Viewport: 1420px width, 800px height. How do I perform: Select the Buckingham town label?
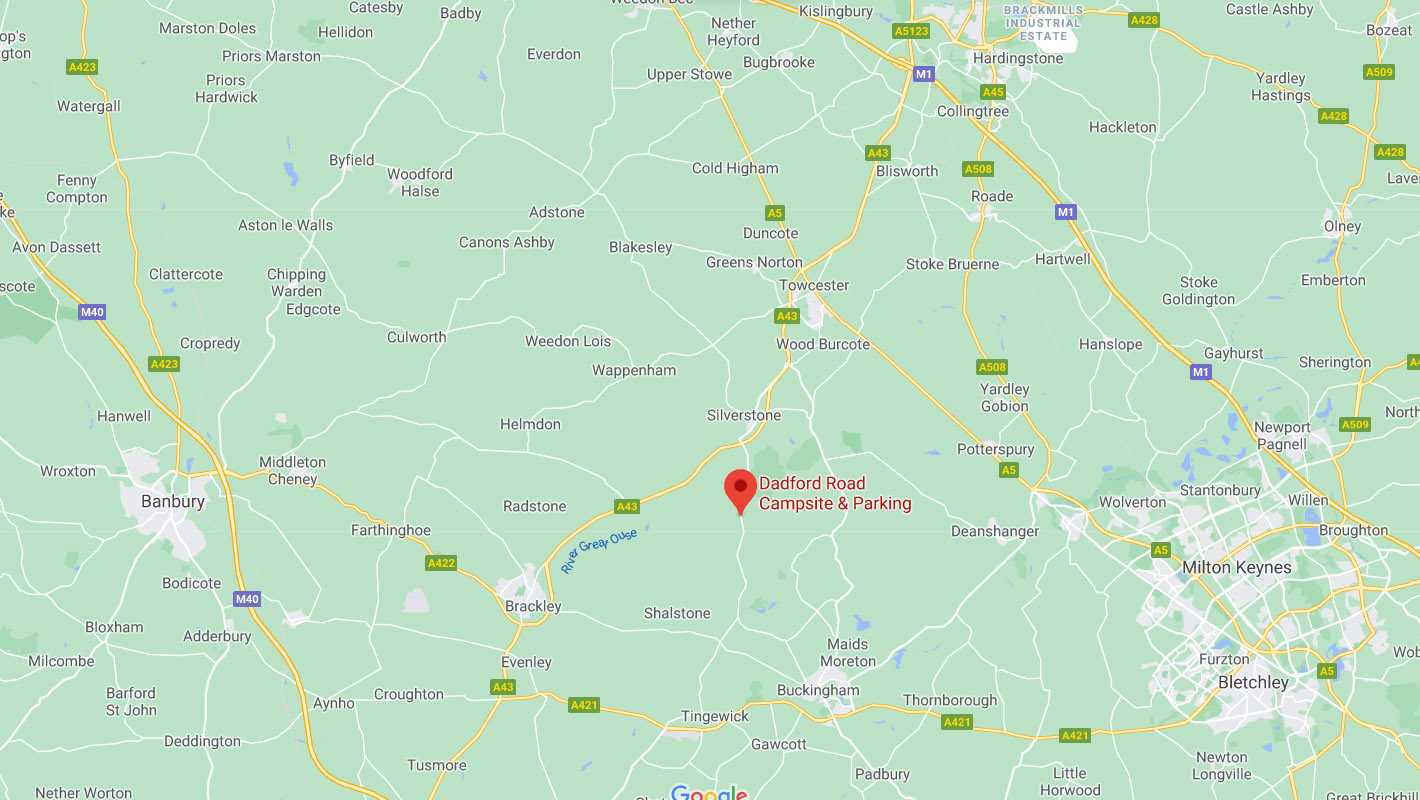[x=818, y=690]
